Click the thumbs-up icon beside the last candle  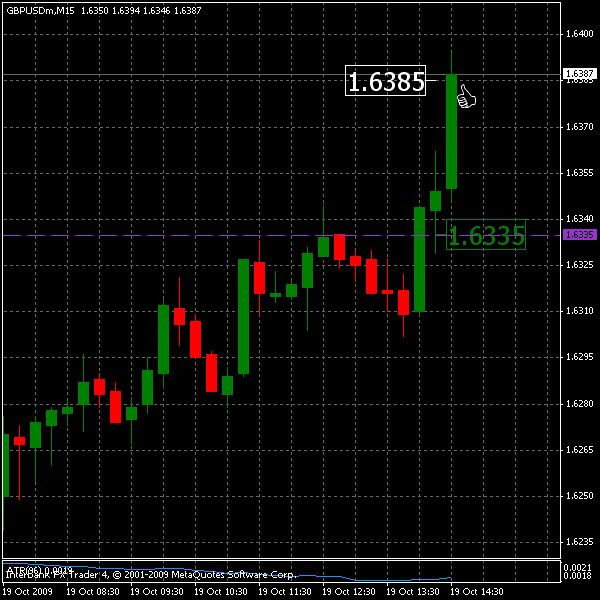(466, 96)
